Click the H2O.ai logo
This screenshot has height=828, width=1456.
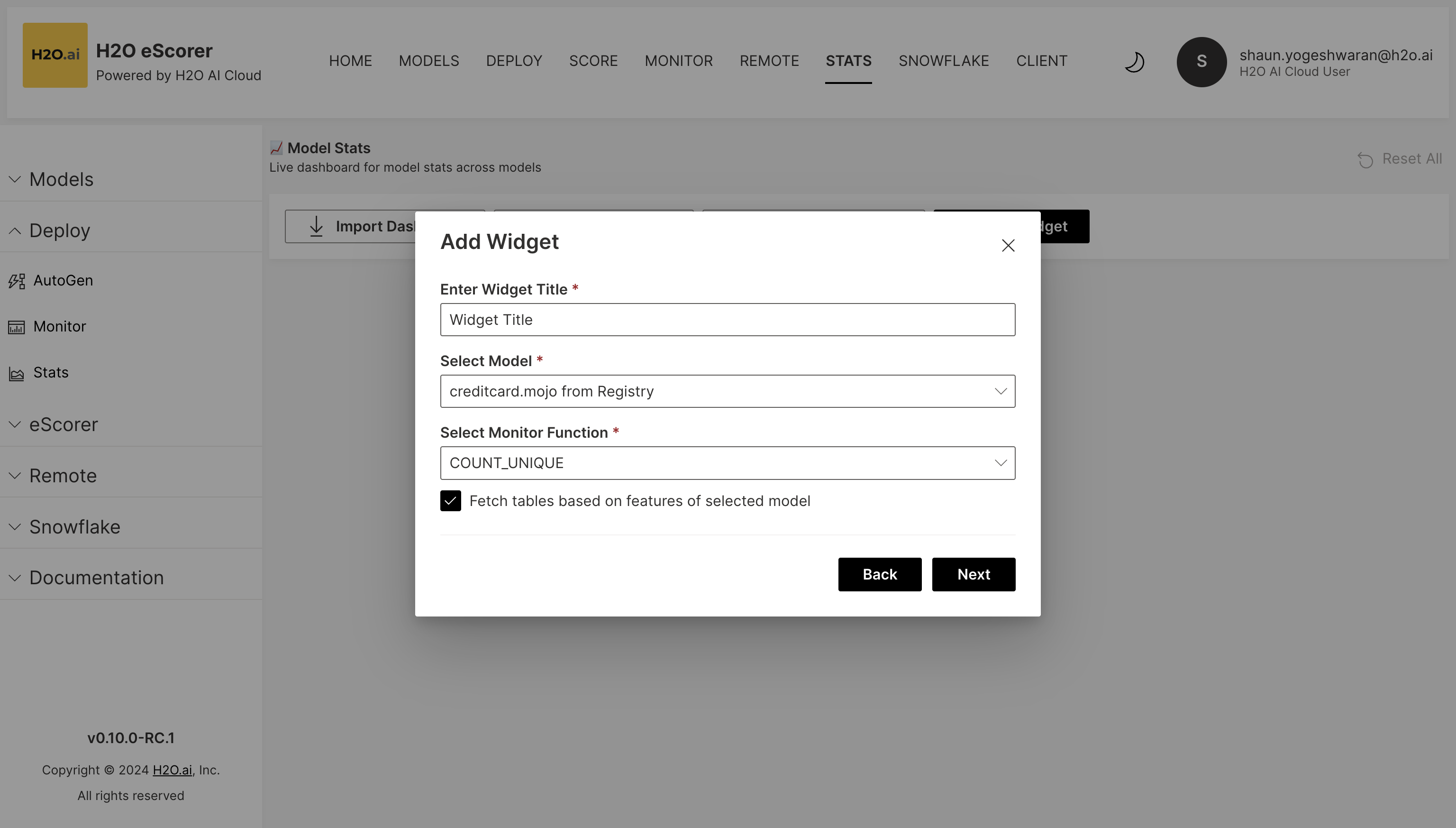55,55
